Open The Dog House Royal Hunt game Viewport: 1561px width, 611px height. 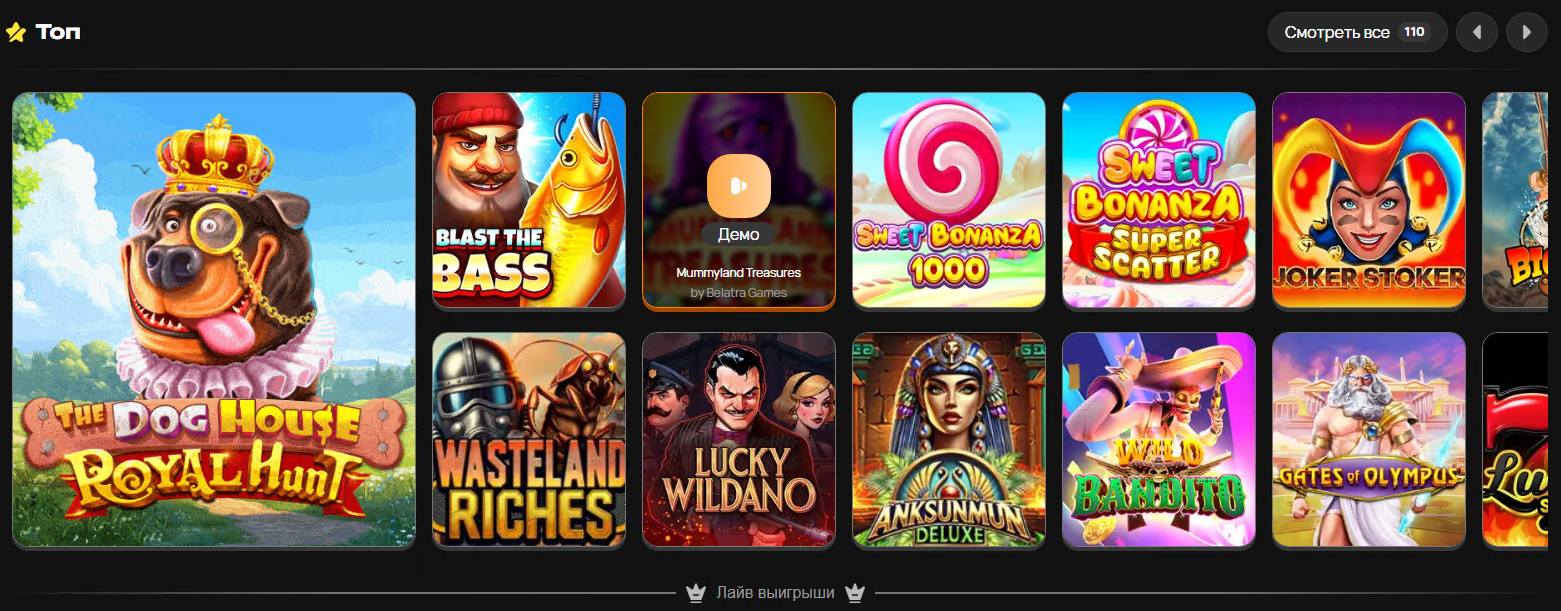pos(214,320)
